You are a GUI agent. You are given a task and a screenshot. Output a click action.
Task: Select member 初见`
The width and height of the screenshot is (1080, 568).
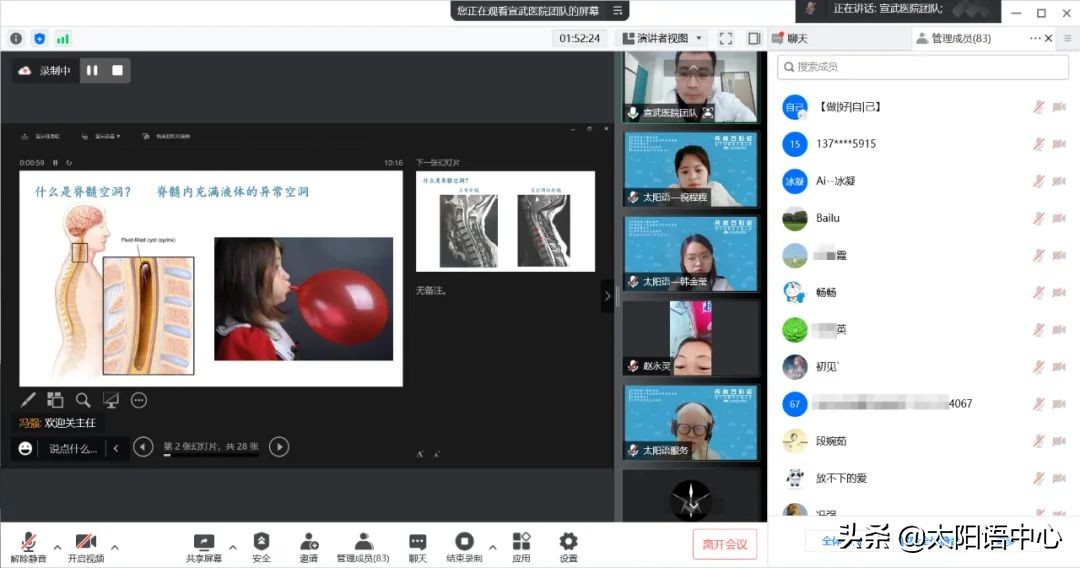(924, 367)
